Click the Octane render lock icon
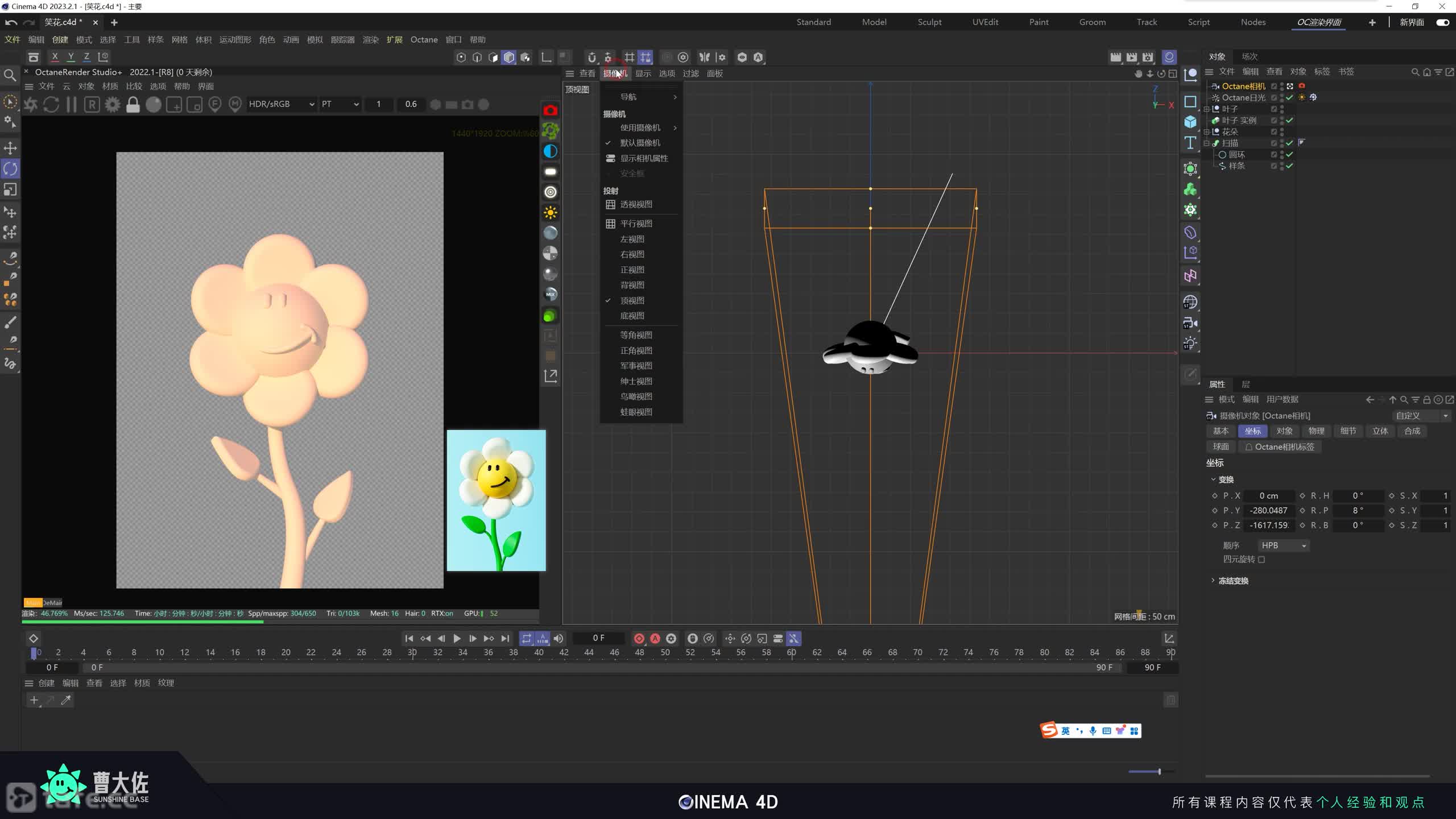1456x819 pixels. (x=133, y=105)
